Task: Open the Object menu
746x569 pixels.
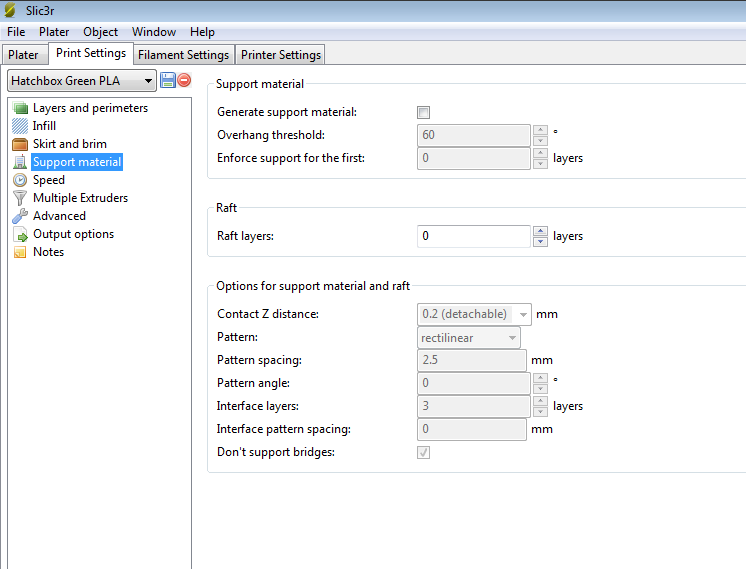Action: click(100, 32)
